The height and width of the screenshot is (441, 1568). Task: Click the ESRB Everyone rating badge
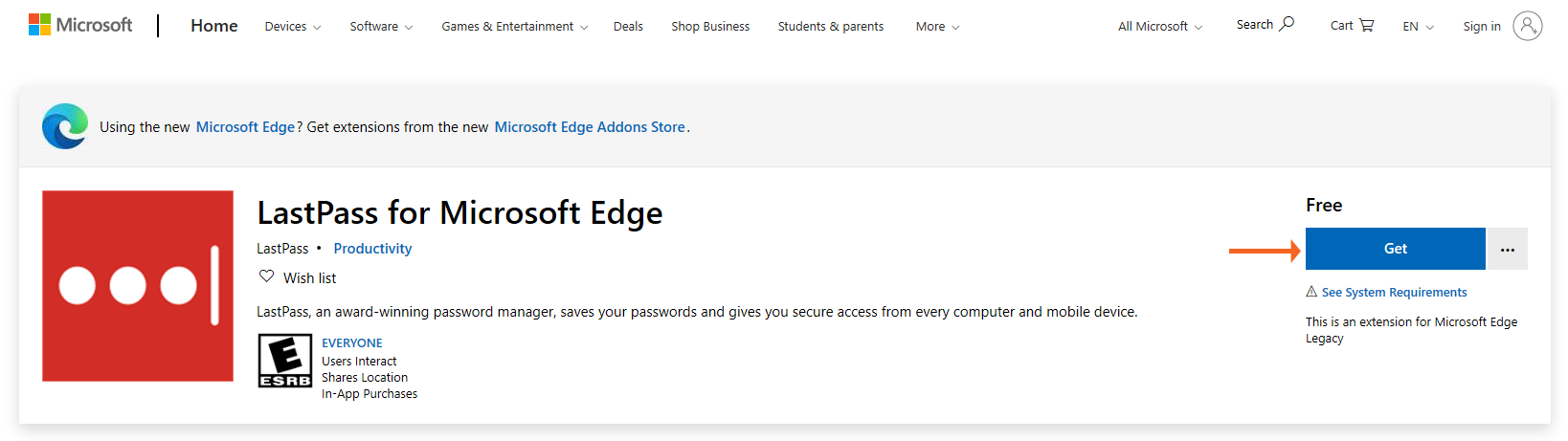285,361
